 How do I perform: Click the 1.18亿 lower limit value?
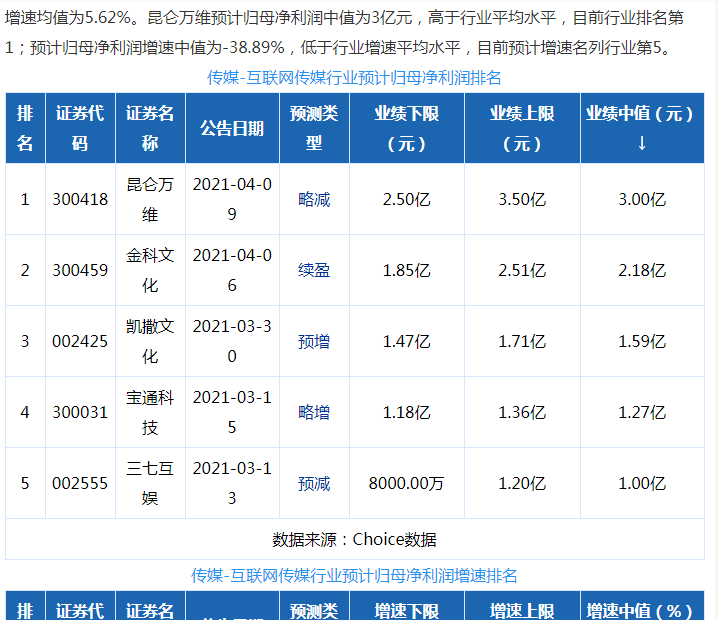click(x=407, y=413)
